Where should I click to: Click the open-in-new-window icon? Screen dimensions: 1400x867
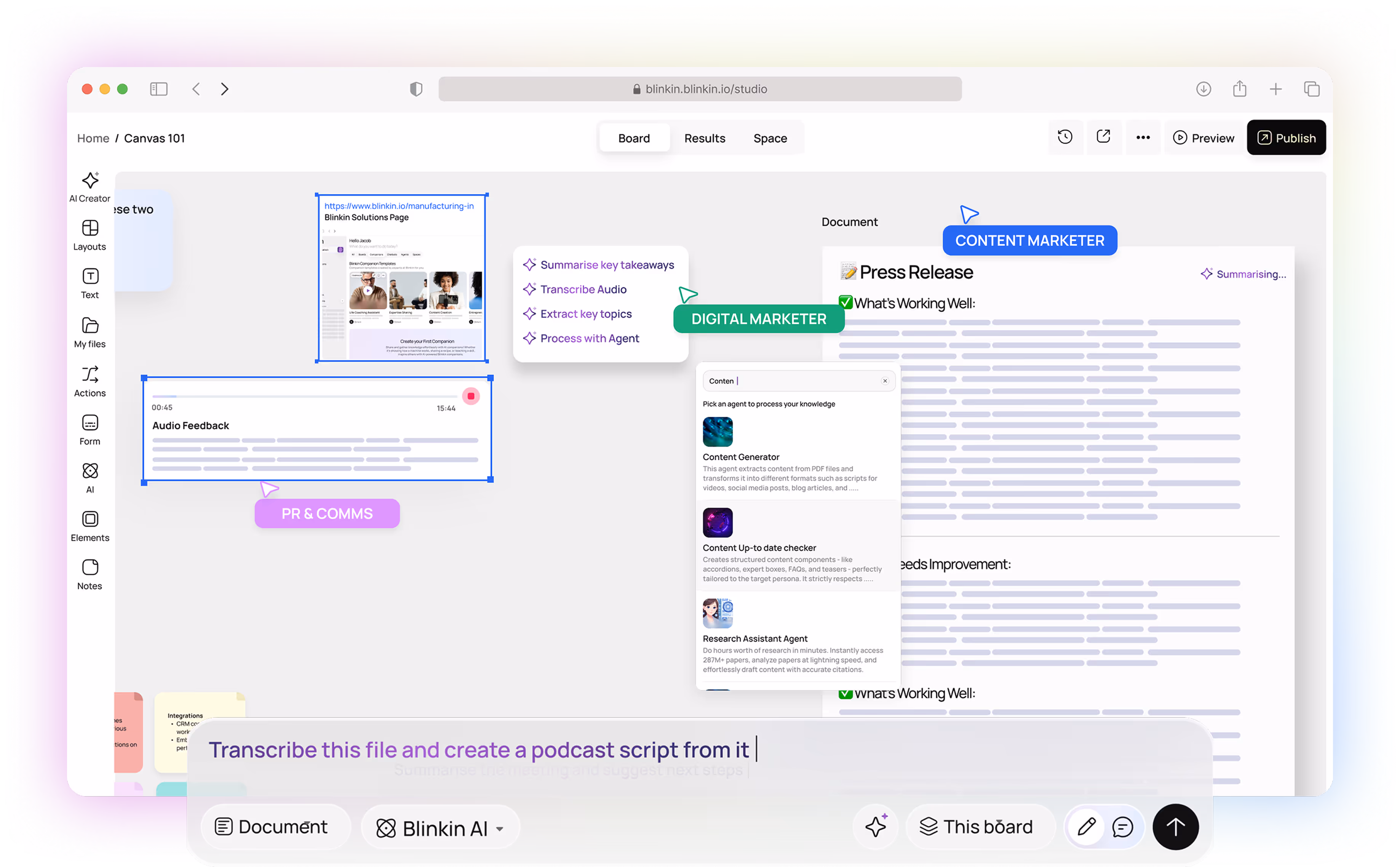(1103, 137)
